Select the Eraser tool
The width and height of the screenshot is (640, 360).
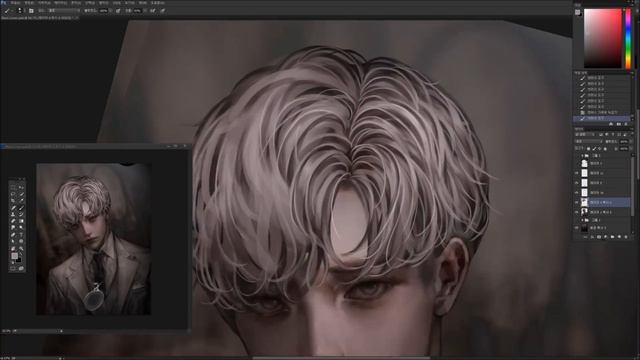click(x=13, y=221)
